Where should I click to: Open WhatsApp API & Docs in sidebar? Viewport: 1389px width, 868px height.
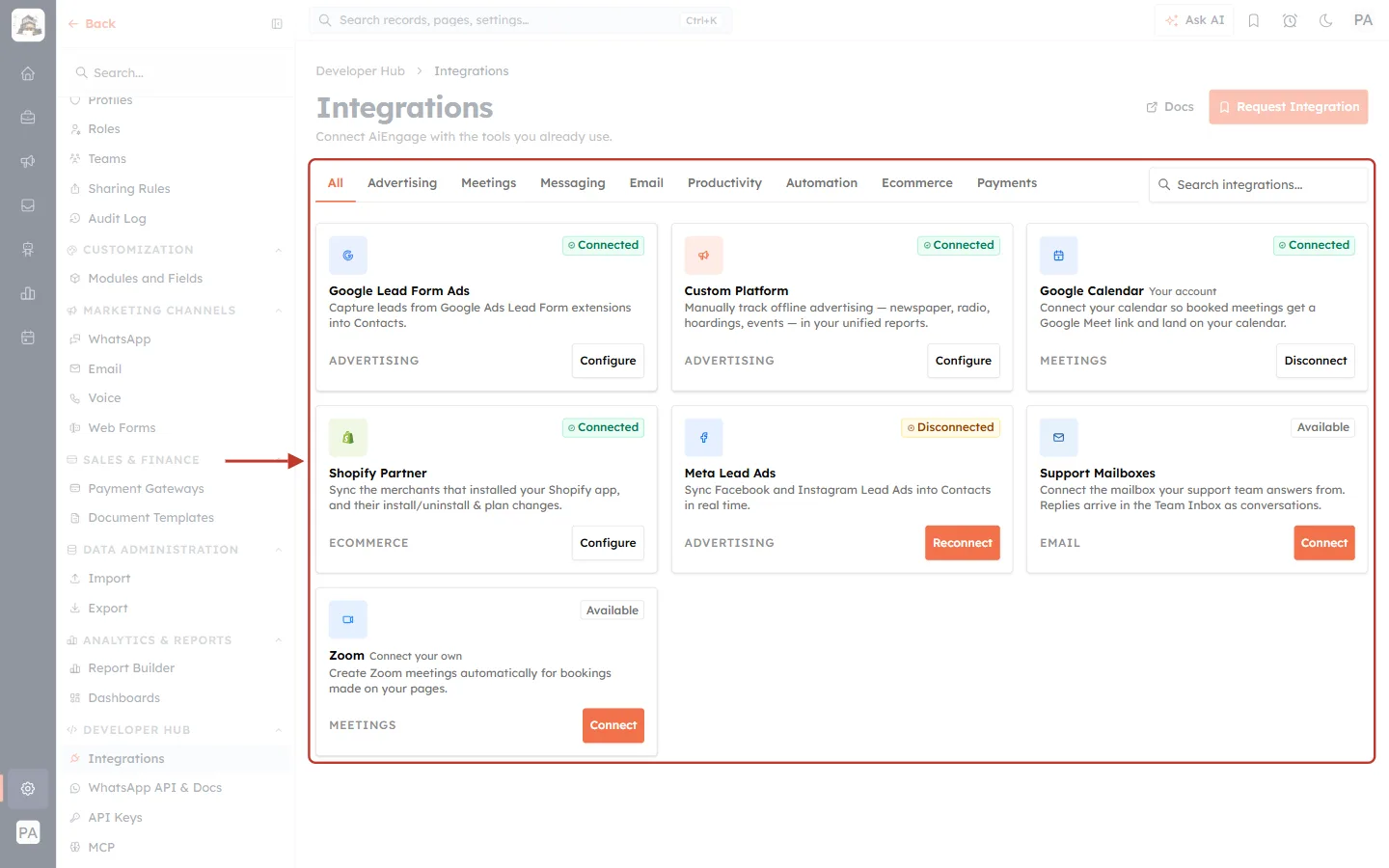tap(154, 788)
